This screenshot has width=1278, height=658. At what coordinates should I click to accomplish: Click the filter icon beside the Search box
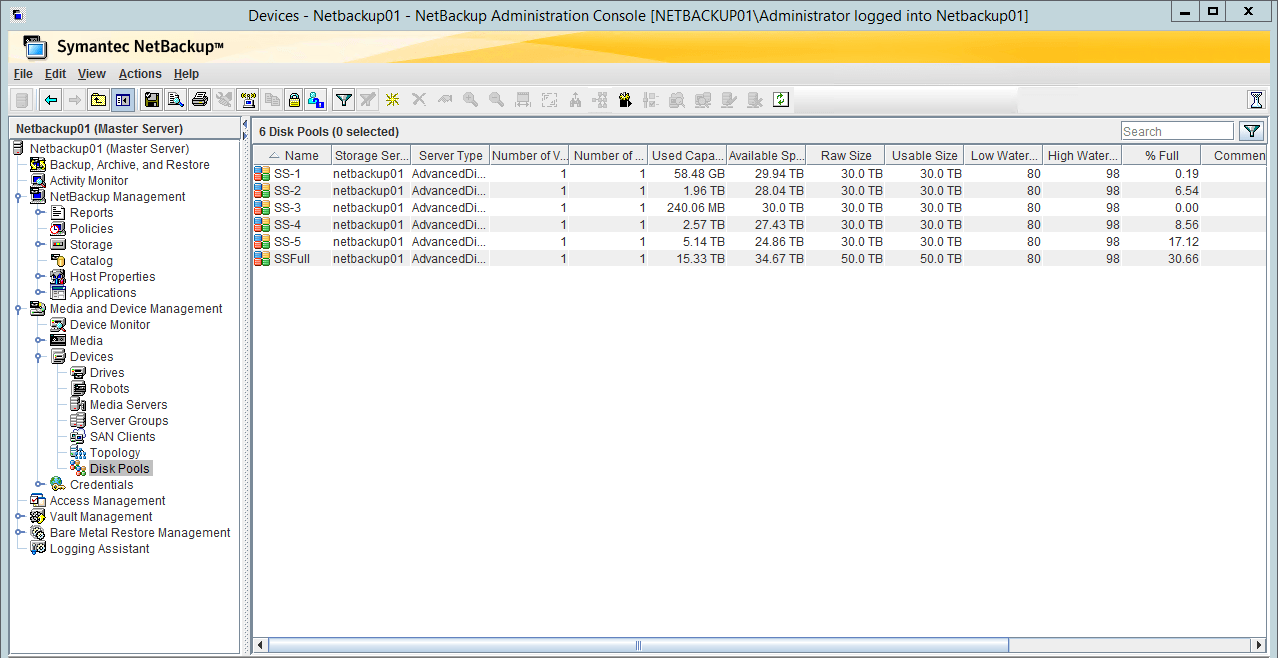1251,130
